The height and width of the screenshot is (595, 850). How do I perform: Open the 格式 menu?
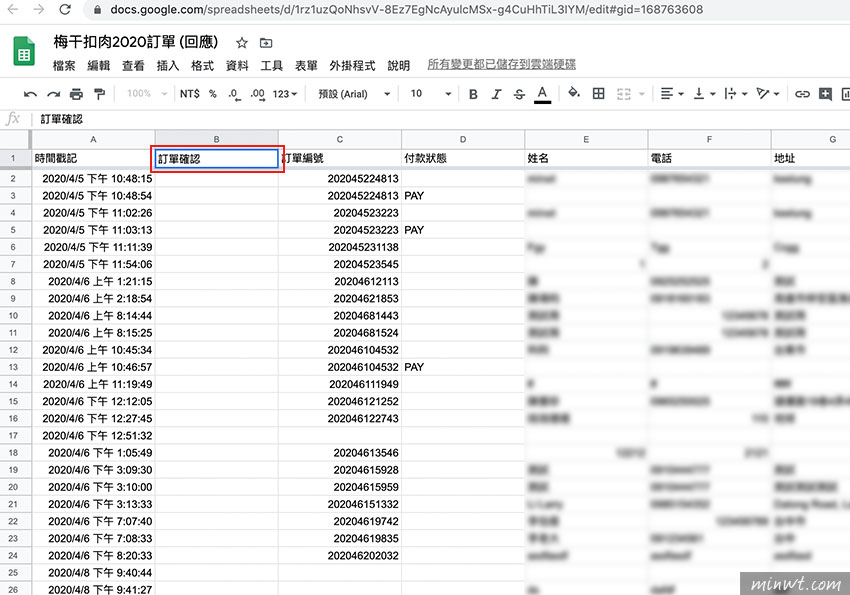click(x=202, y=66)
